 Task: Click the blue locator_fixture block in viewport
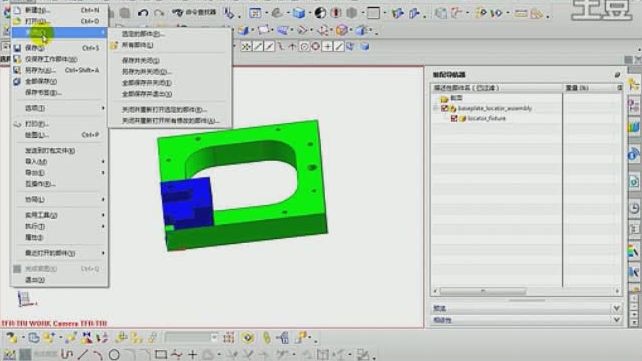[x=186, y=203]
